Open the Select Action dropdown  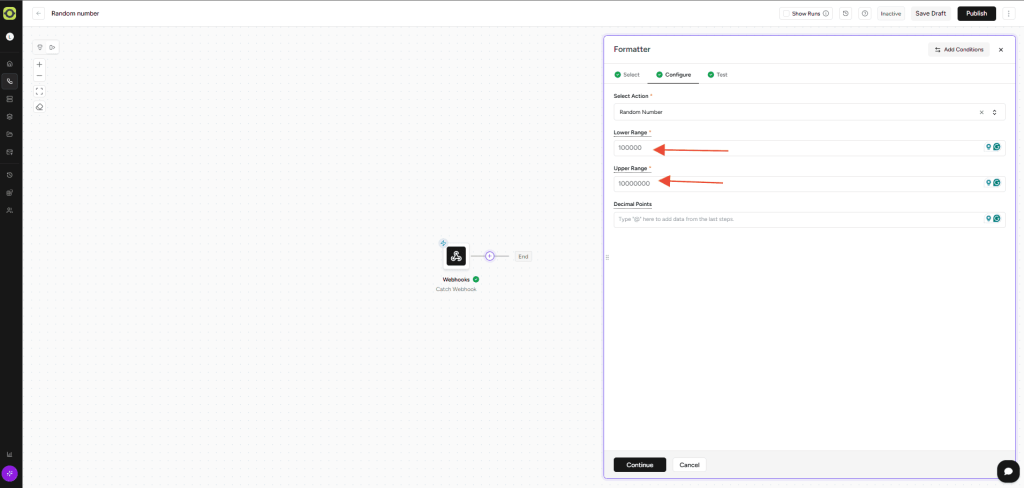pyautogui.click(x=994, y=112)
